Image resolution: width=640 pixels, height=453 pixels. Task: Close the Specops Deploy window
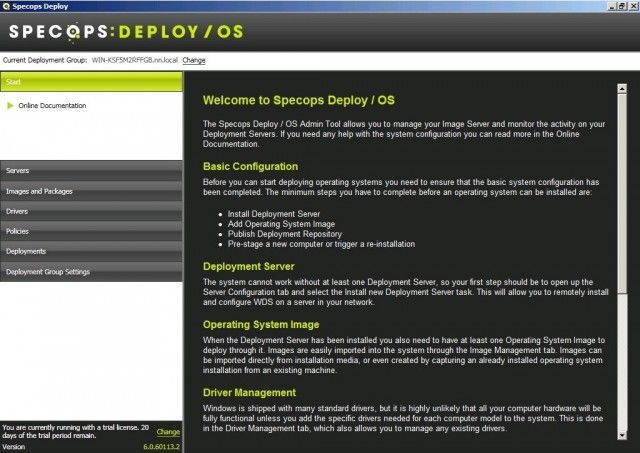[632, 6]
